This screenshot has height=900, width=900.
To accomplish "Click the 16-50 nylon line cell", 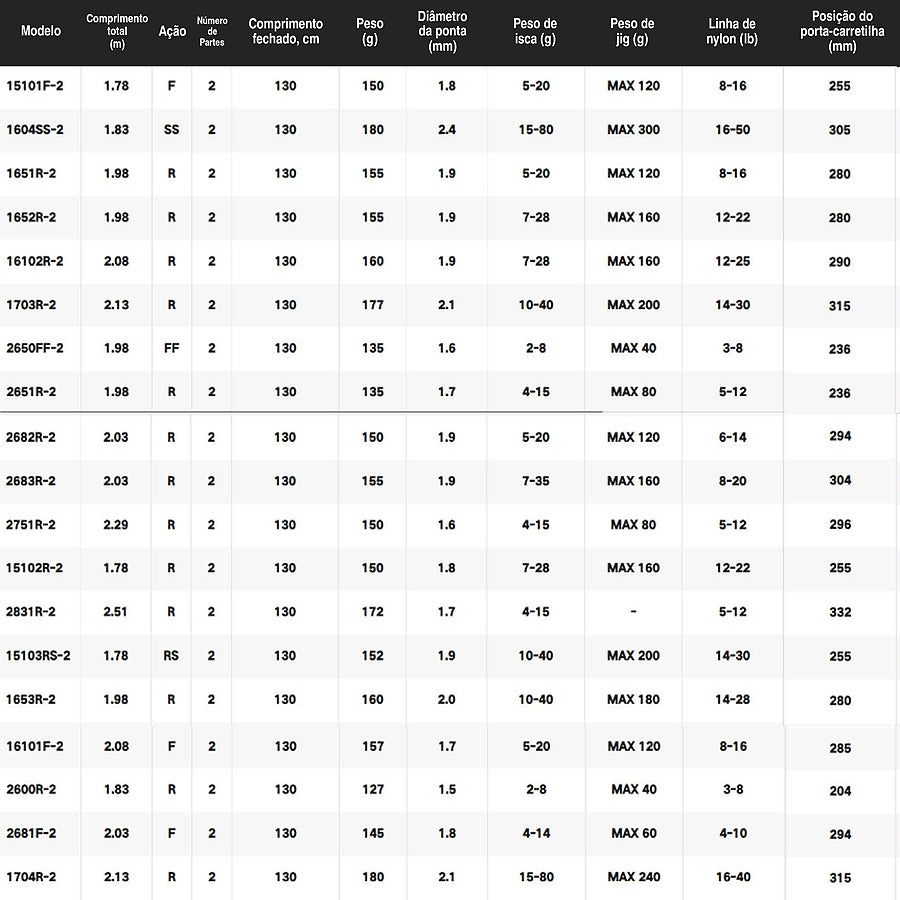I will (732, 130).
